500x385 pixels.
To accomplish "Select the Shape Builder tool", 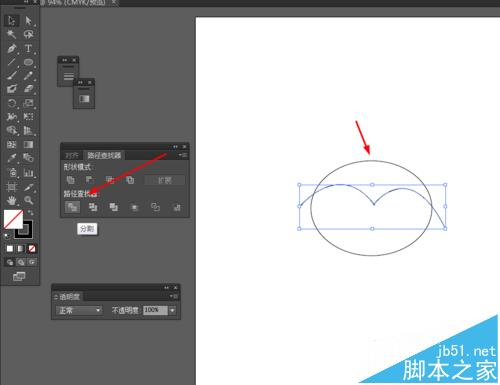I will [11, 130].
